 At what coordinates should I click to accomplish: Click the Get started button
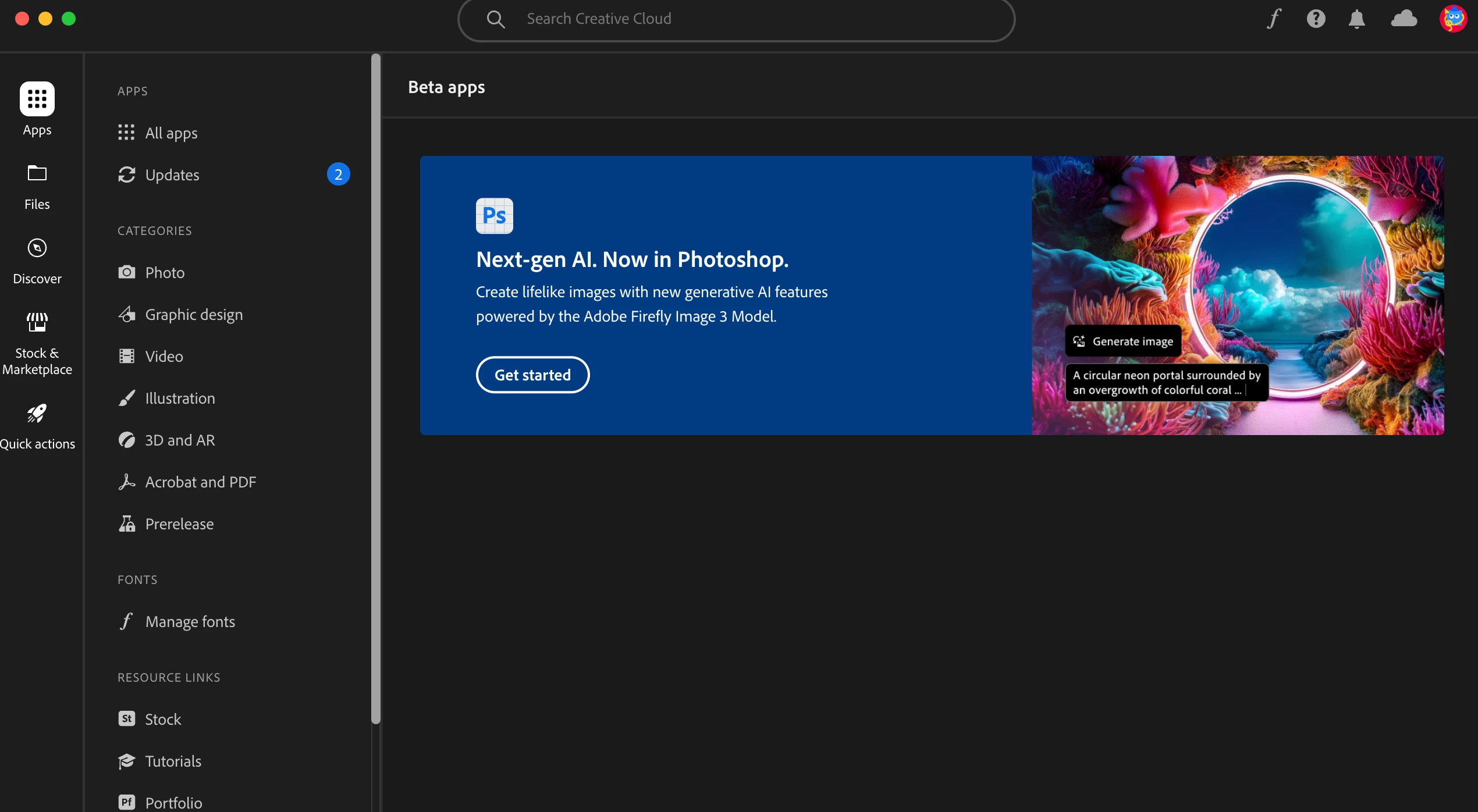click(x=532, y=375)
